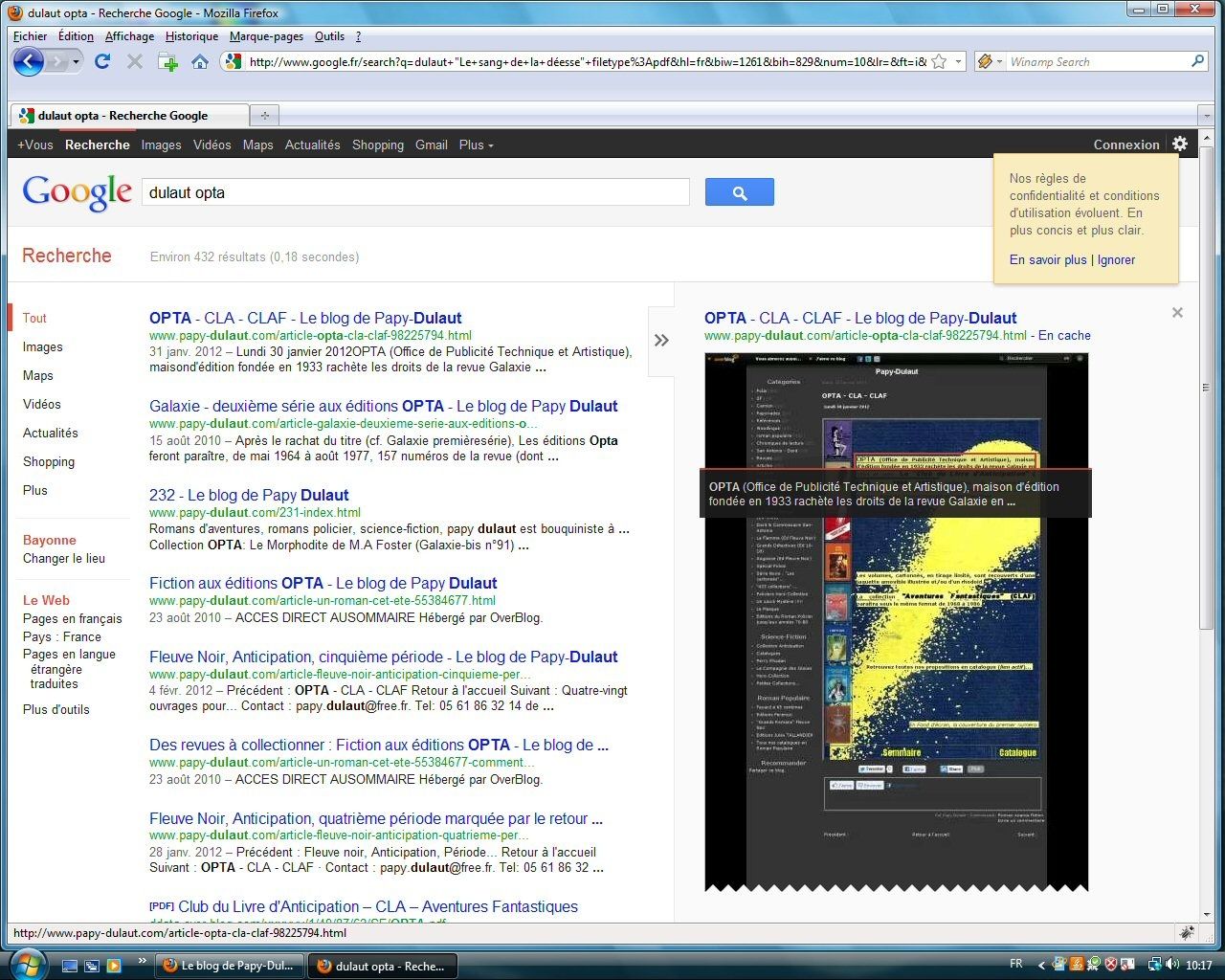The image size is (1225, 980).
Task: Launch media player from quick launch
Action: coord(114,966)
